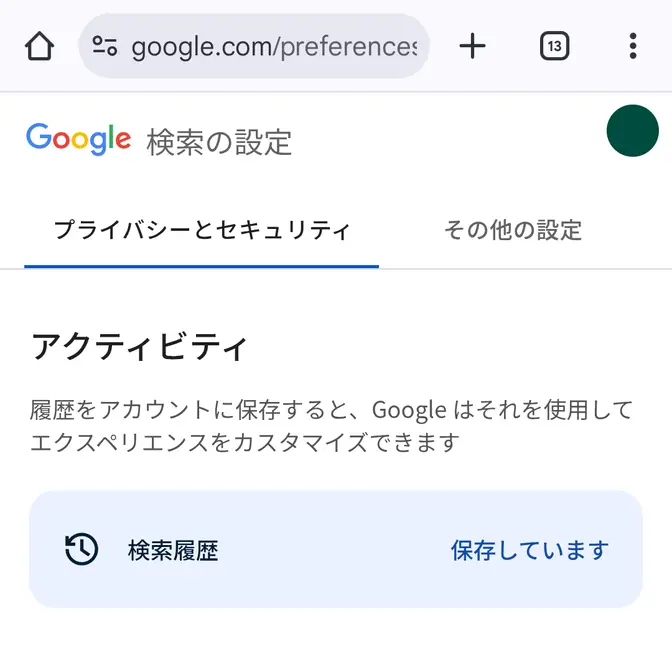This screenshot has width=672, height=672.
Task: Open the three-dot browser menu
Action: 632,46
